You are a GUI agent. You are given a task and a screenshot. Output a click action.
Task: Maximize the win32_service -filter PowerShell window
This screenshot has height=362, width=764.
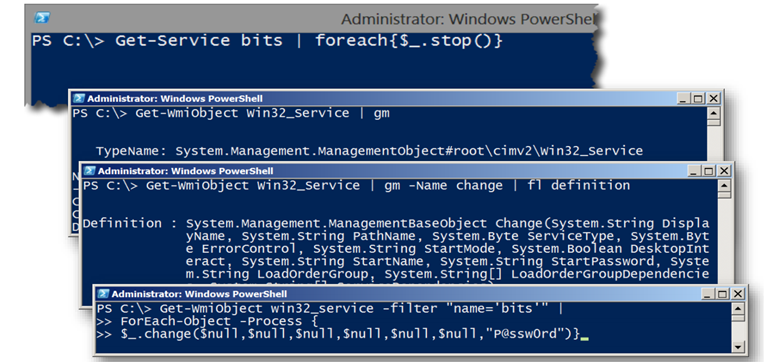pyautogui.click(x=724, y=294)
